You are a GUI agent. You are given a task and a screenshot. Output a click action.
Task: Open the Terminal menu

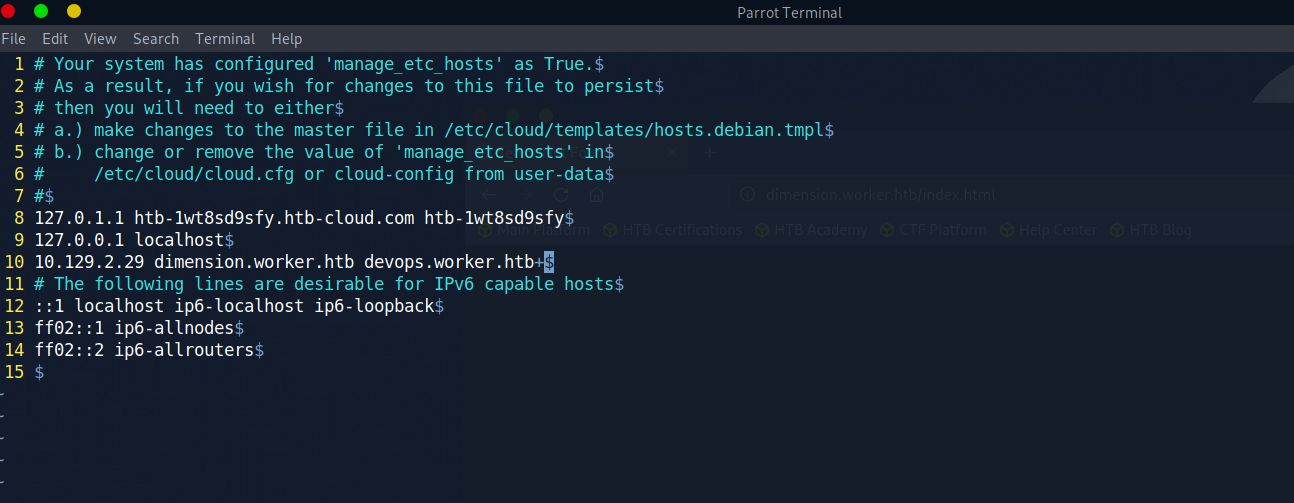[x=225, y=39]
